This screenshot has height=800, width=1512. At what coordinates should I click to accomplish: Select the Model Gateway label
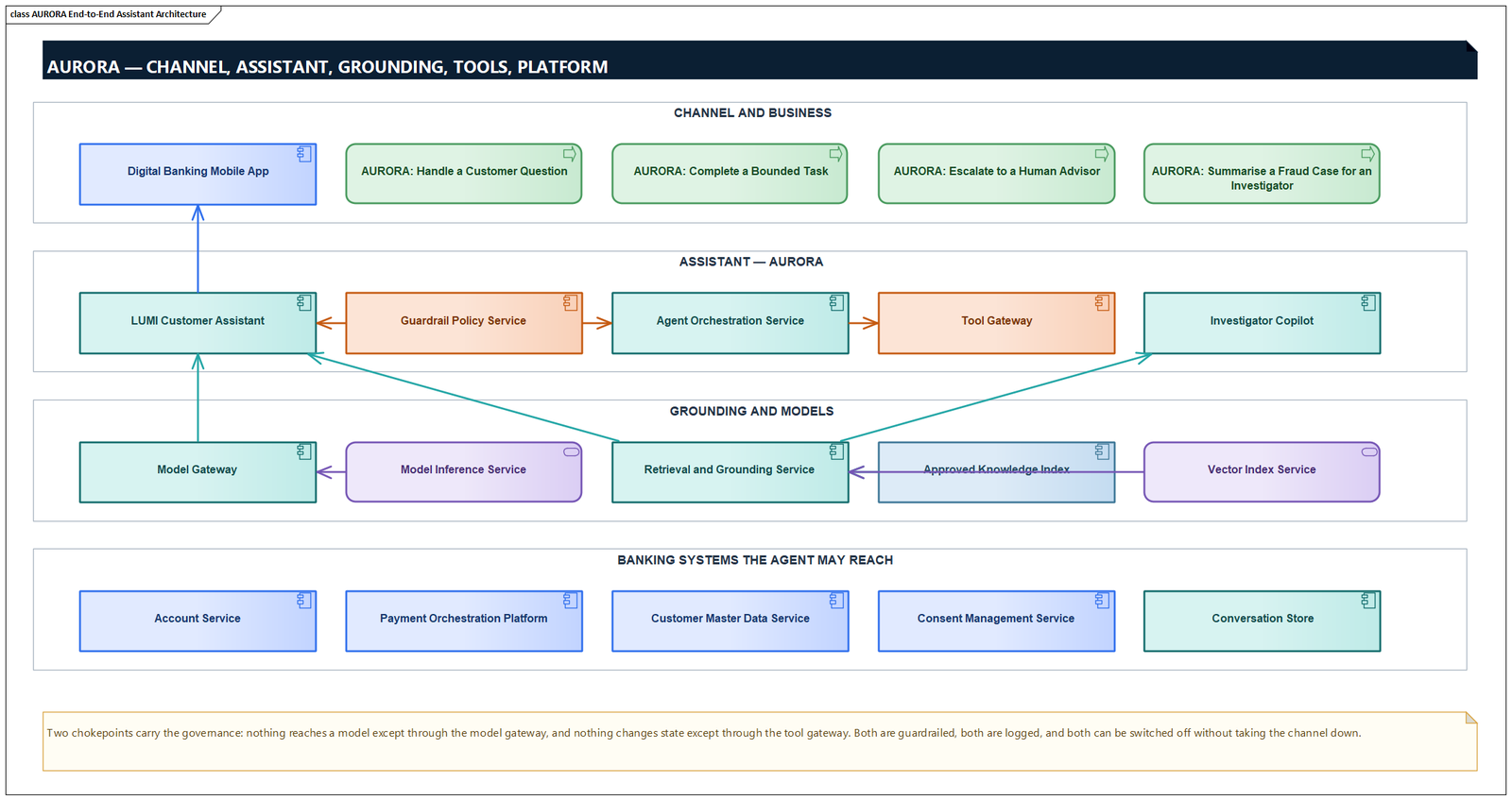click(197, 469)
